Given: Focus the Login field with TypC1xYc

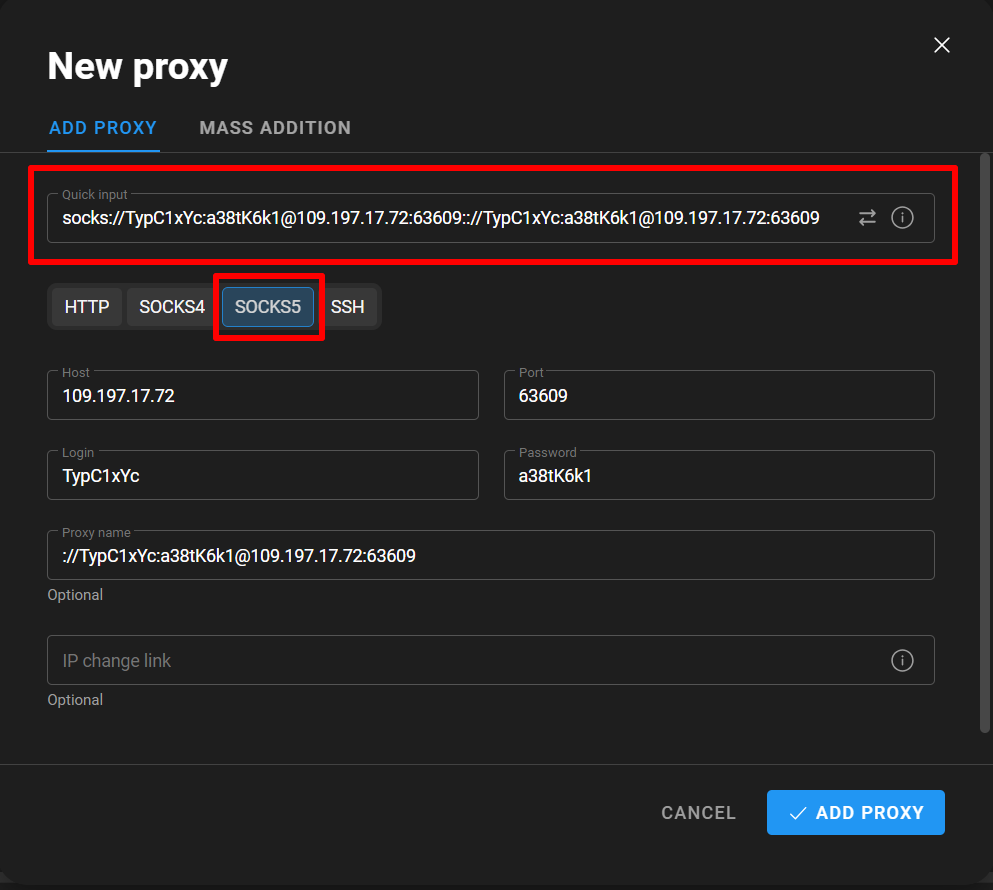Looking at the screenshot, I should click(x=262, y=476).
